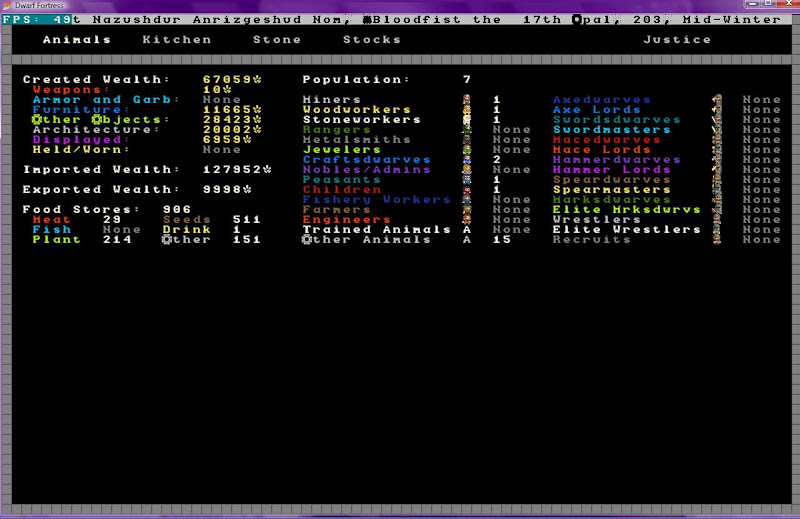The height and width of the screenshot is (519, 800).
Task: Click the Mace Lords label
Action: 602,150
